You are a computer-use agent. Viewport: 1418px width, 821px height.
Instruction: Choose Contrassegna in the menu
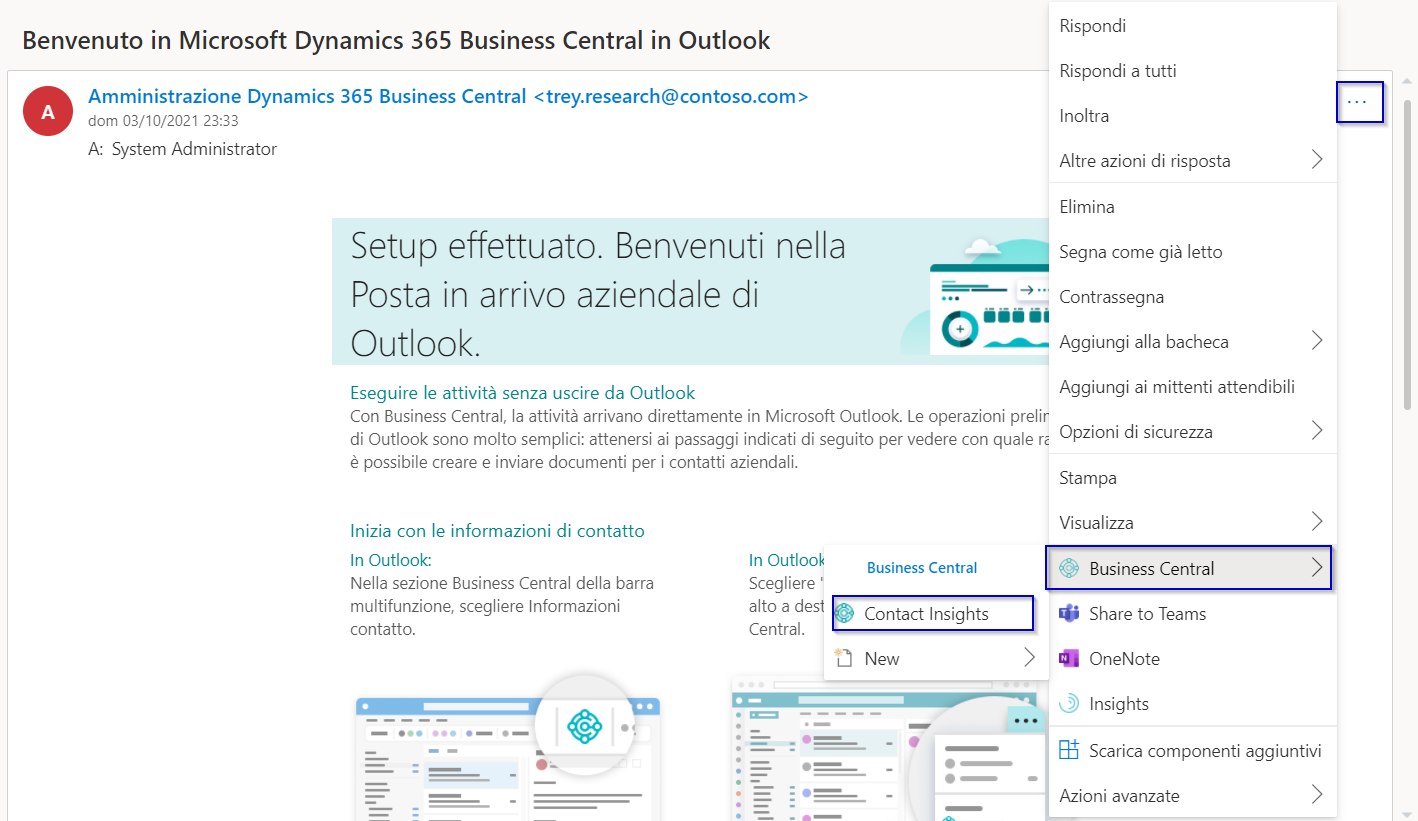[1192, 296]
